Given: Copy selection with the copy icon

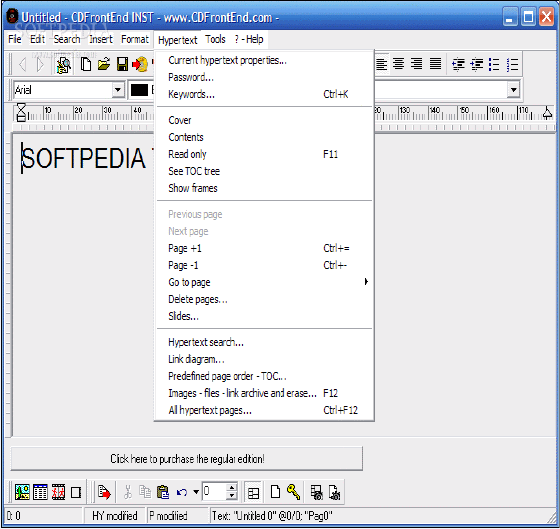Looking at the screenshot, I should click(145, 492).
